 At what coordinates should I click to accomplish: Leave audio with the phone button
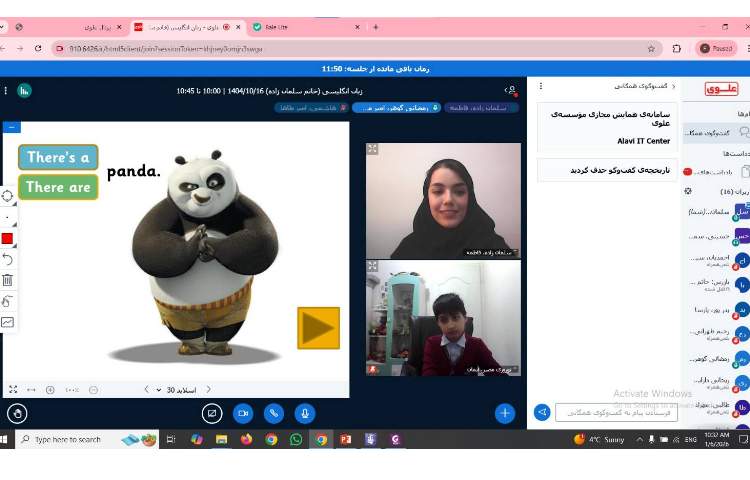click(274, 414)
